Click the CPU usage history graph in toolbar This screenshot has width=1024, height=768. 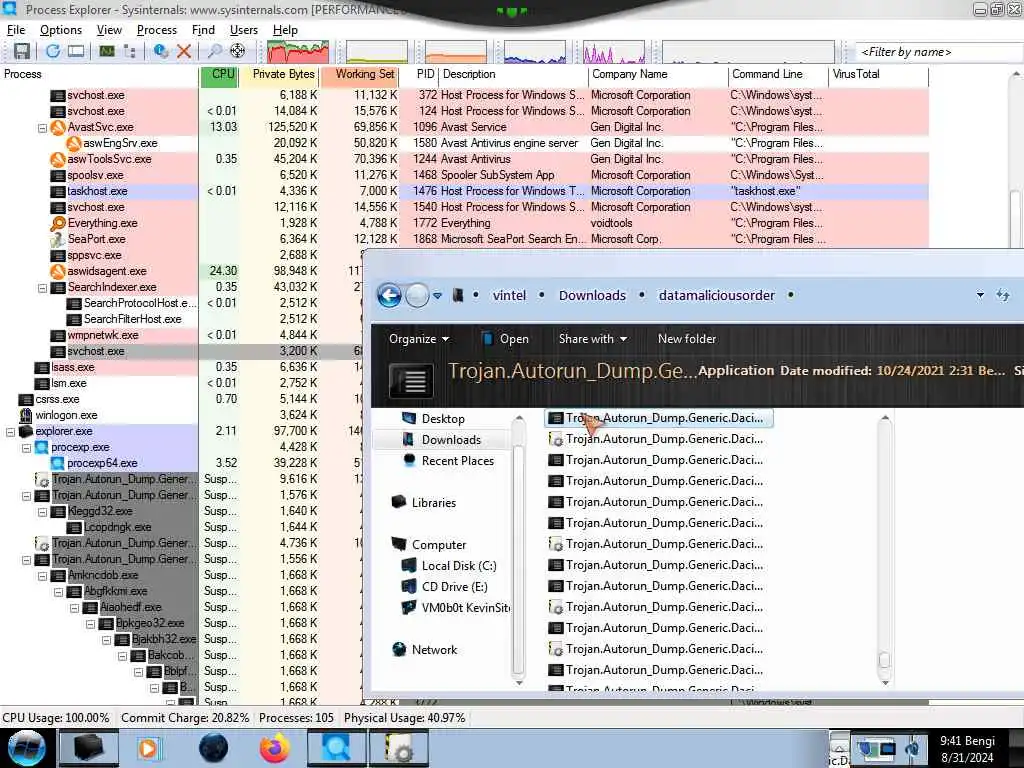coord(298,52)
